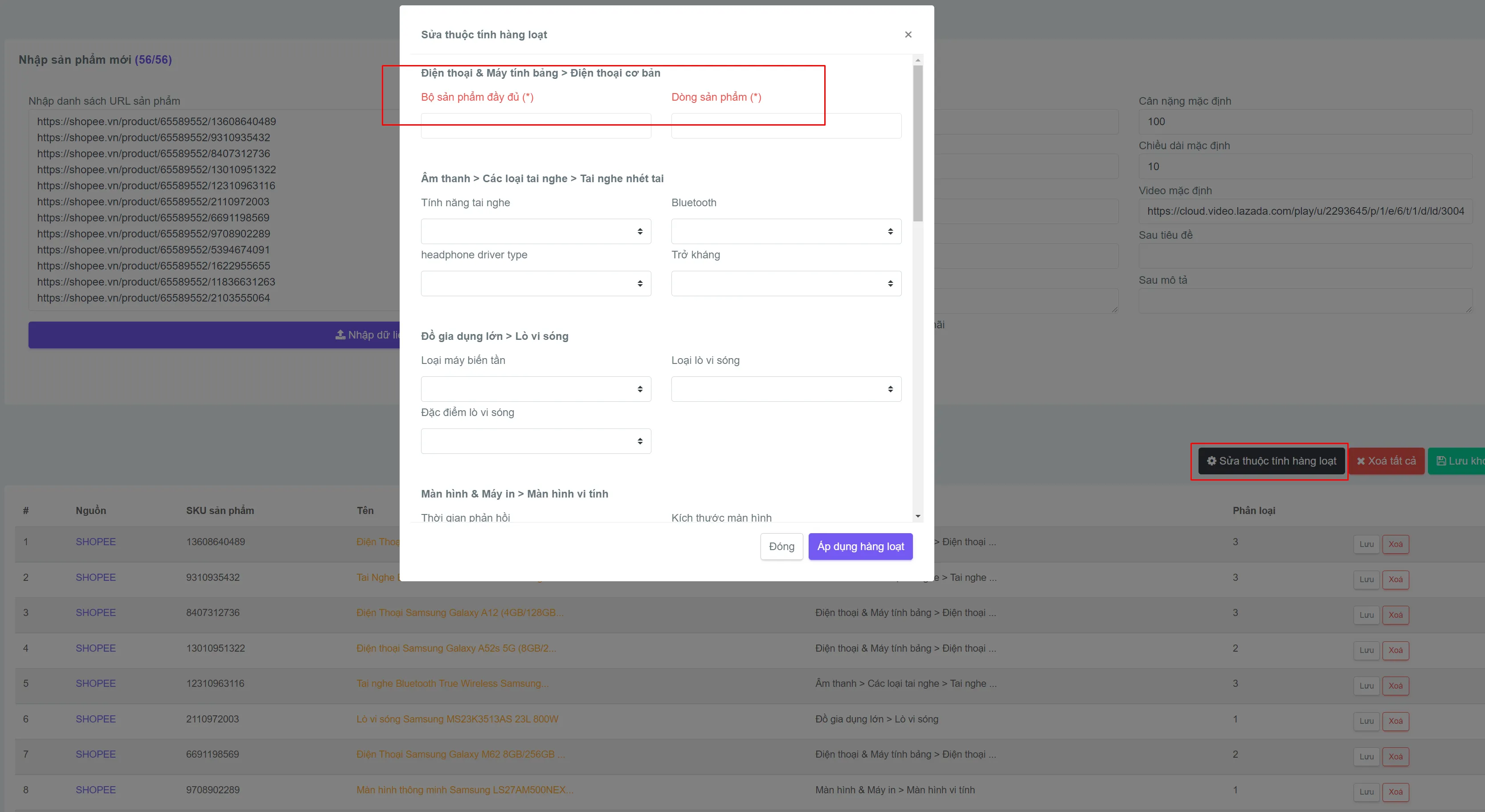Click 'Lưu' button in row 4
The height and width of the screenshot is (812, 1485).
[x=1366, y=650]
